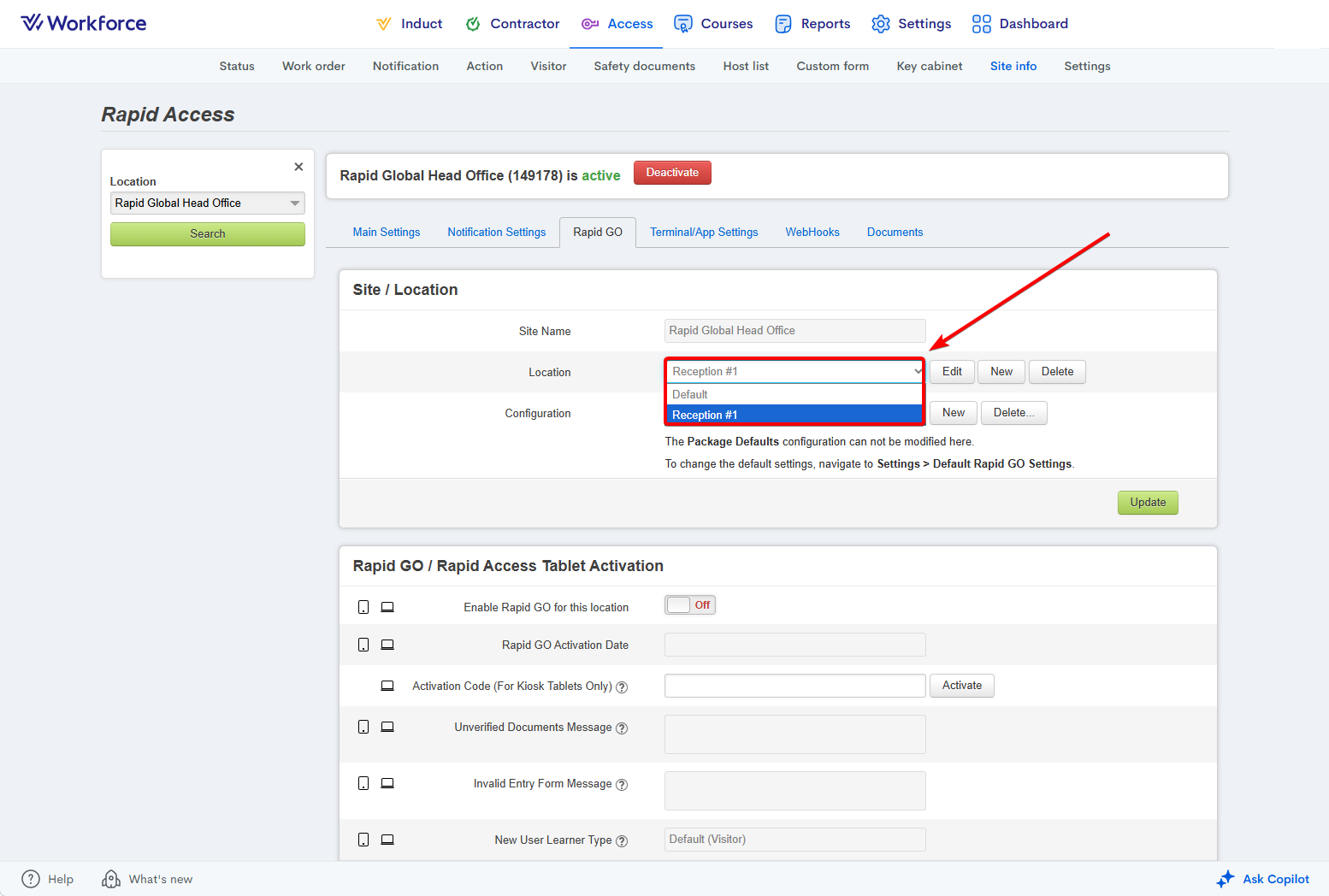Click the green Update button

[1148, 503]
